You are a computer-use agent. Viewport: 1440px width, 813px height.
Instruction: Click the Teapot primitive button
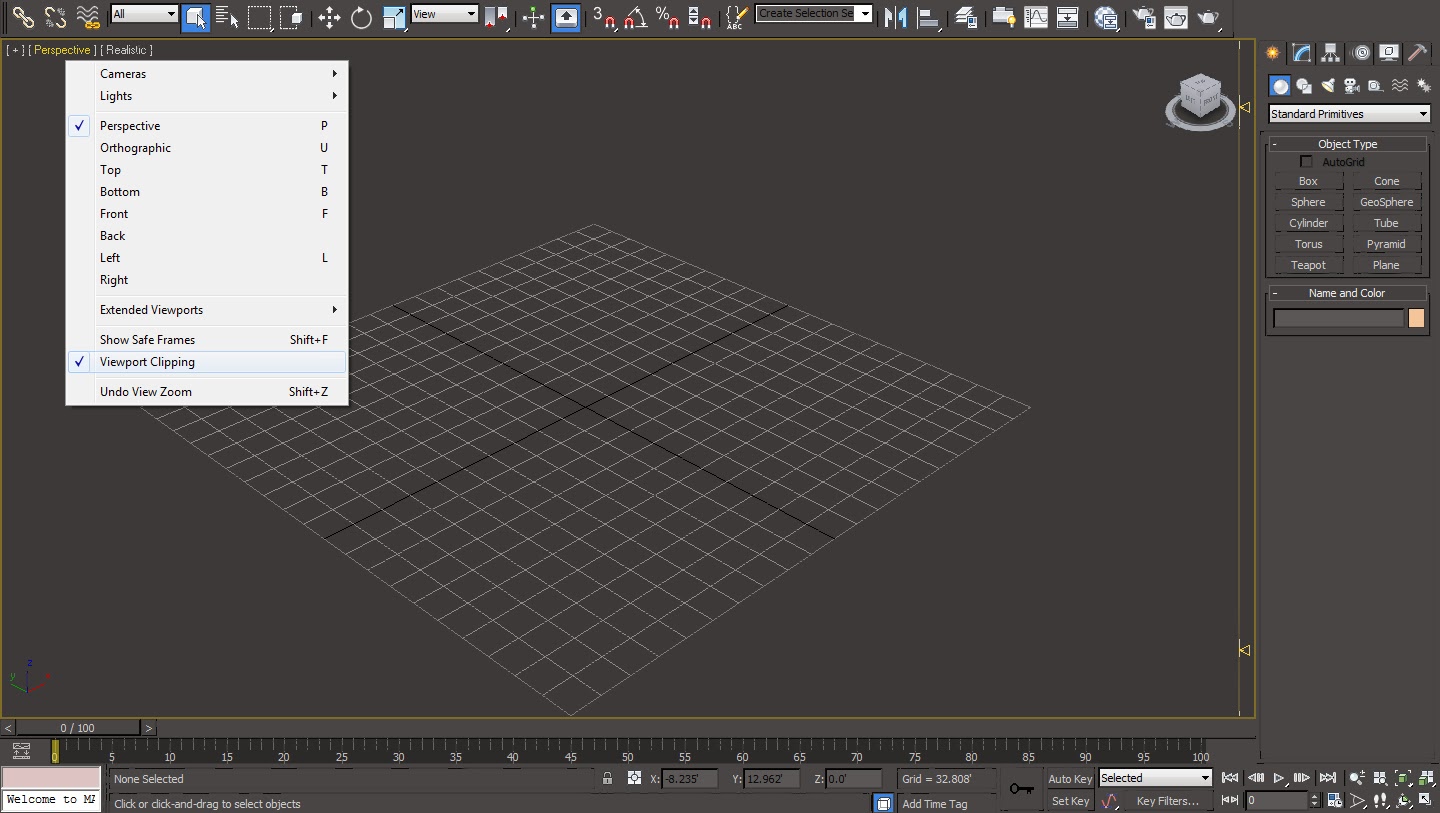[1308, 265]
